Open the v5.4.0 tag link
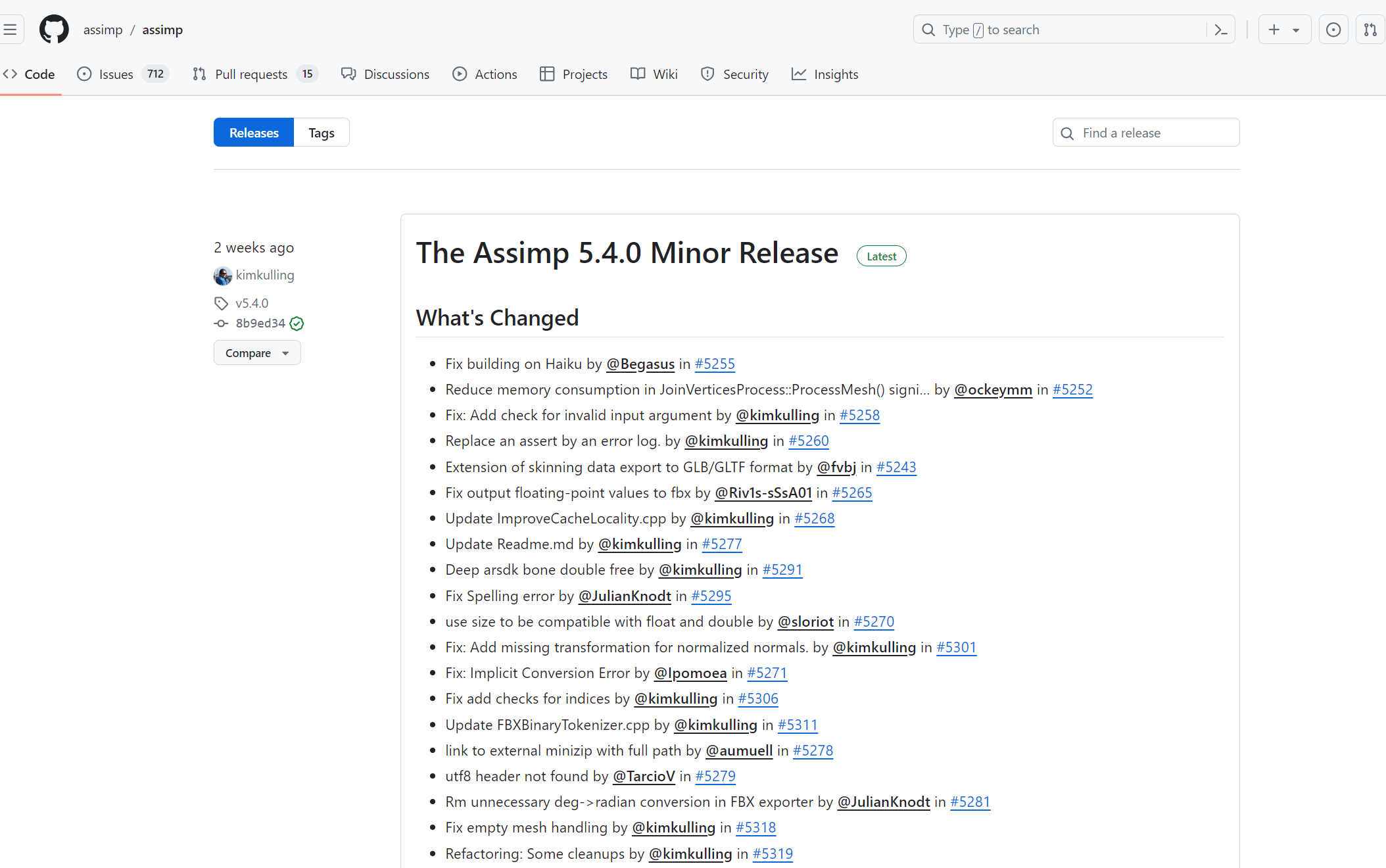The image size is (1386, 868). point(252,303)
